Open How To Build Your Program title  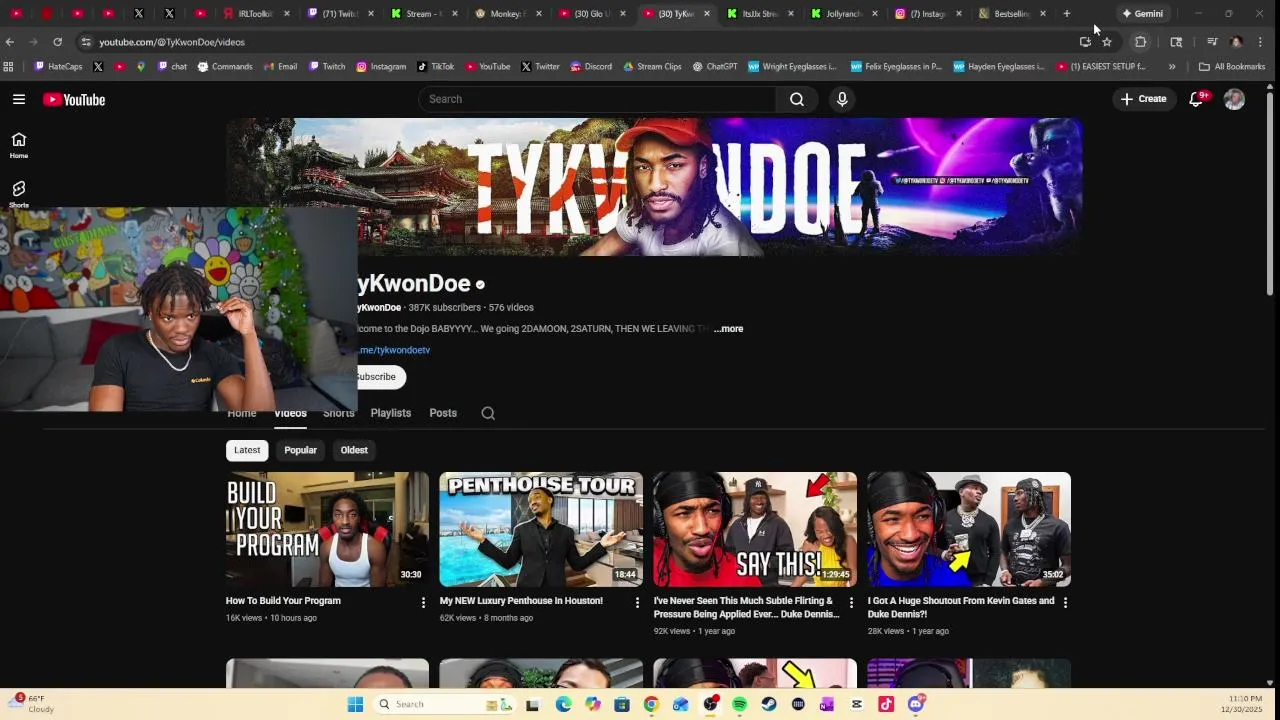(283, 601)
